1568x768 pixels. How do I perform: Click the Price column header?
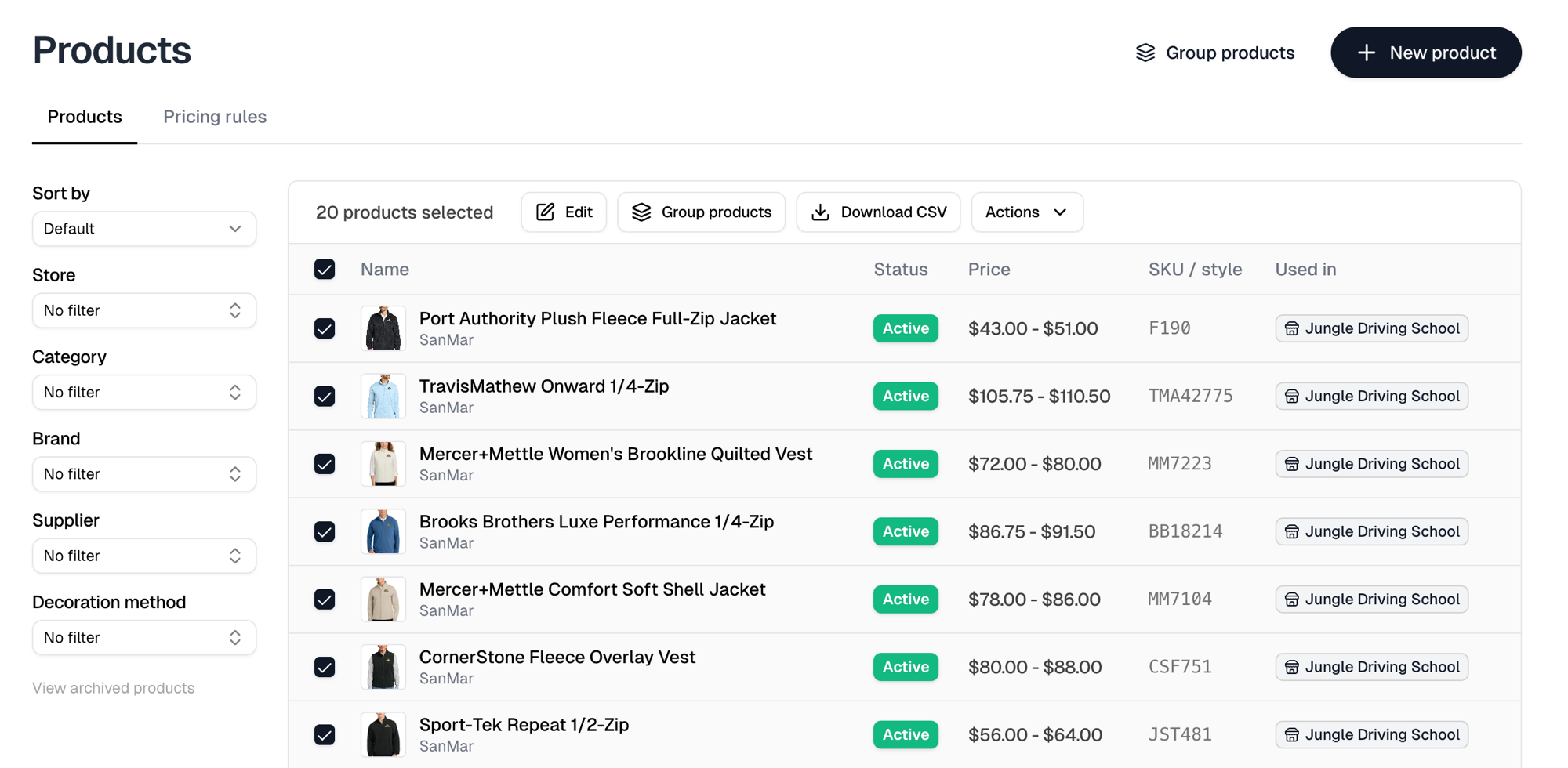989,269
